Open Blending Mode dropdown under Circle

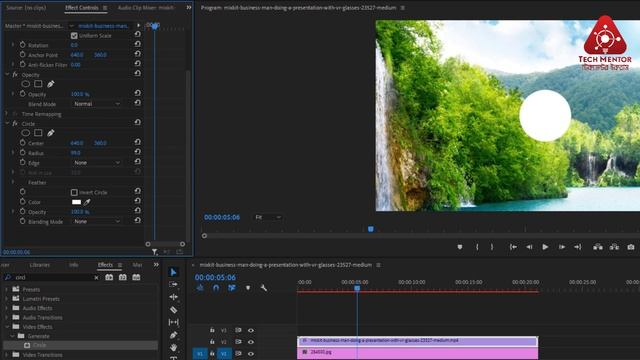(x=97, y=222)
